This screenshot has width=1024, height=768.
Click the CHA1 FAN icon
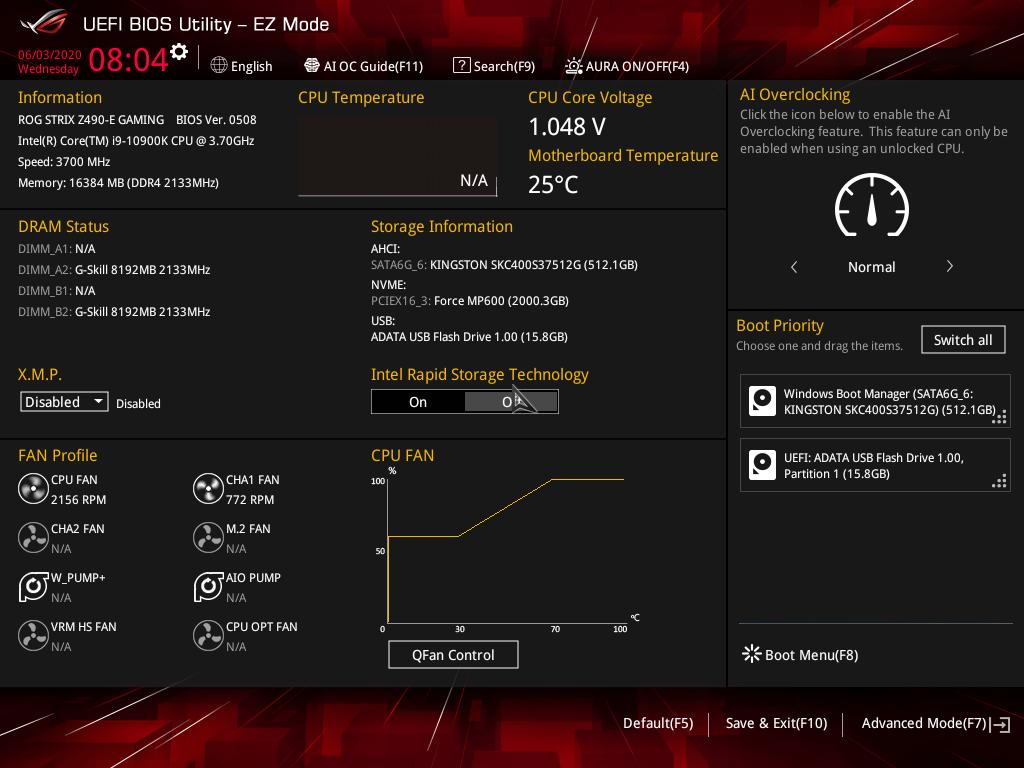[x=208, y=488]
